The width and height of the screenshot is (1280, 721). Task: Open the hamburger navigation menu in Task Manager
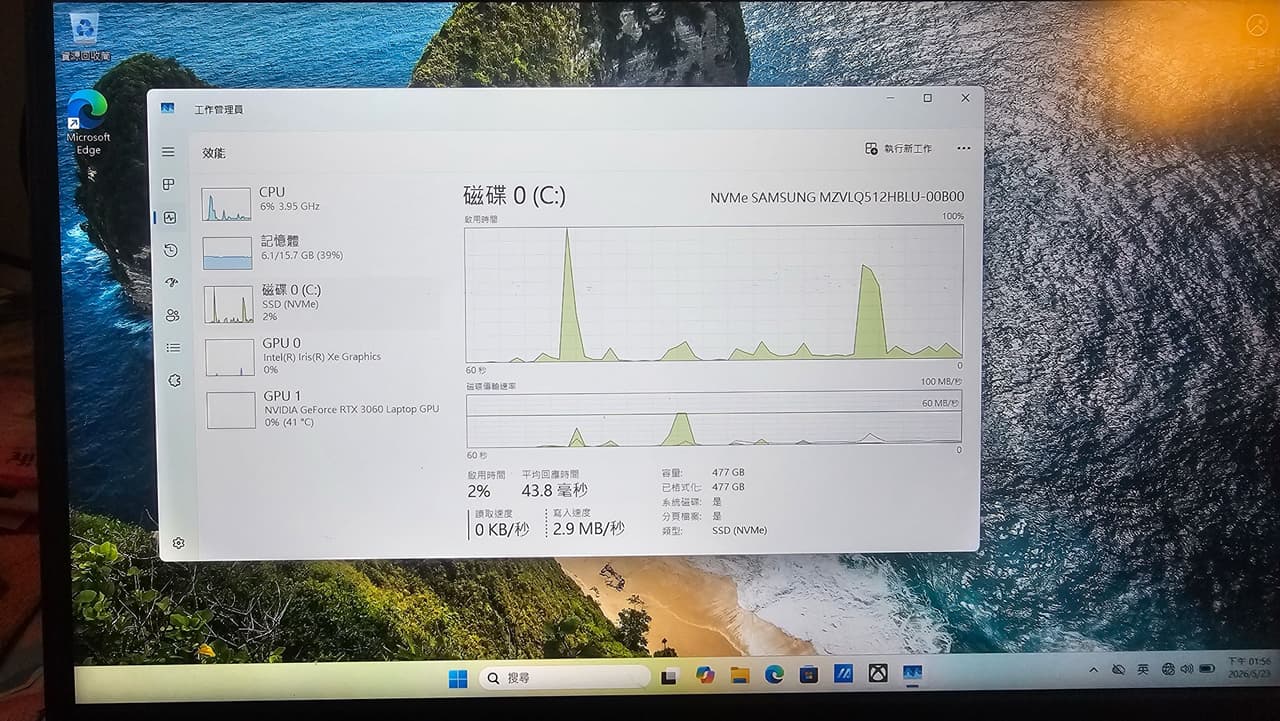coord(168,152)
